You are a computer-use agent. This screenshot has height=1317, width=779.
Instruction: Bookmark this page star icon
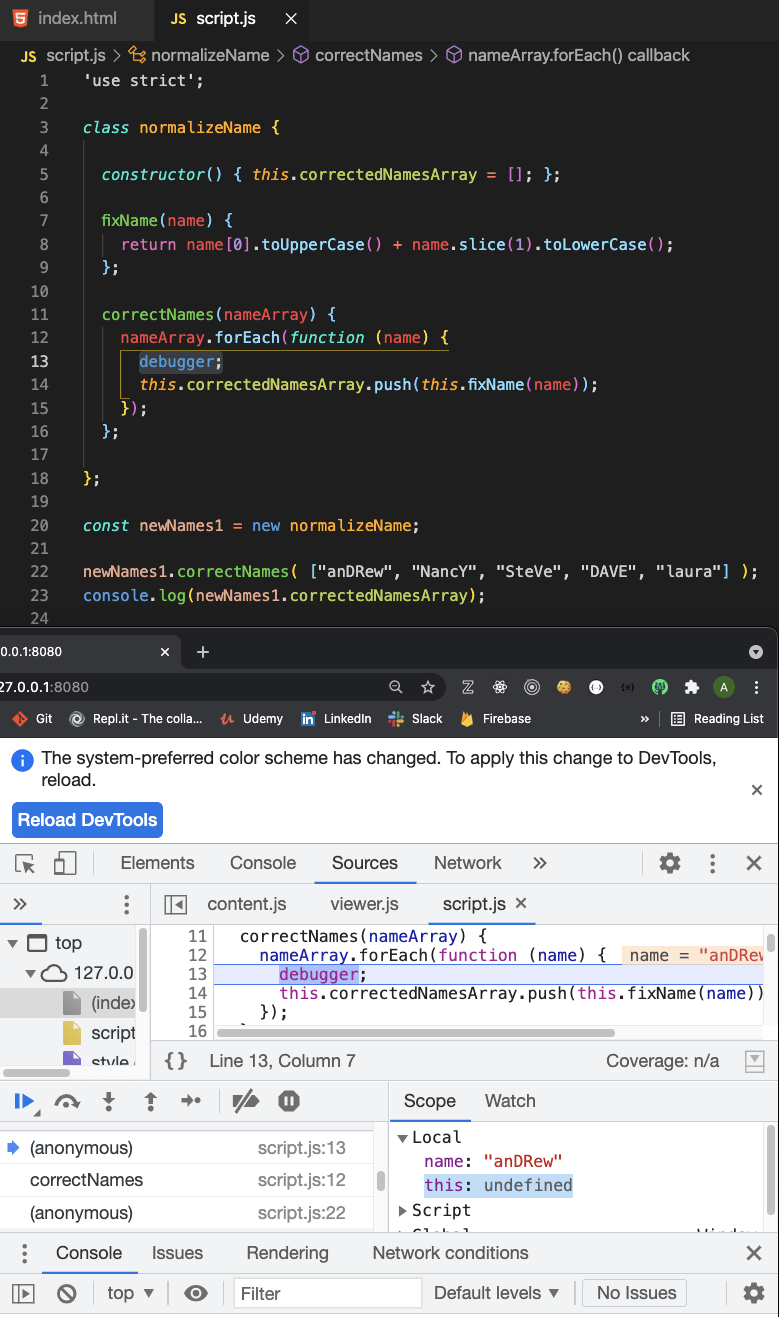click(428, 687)
